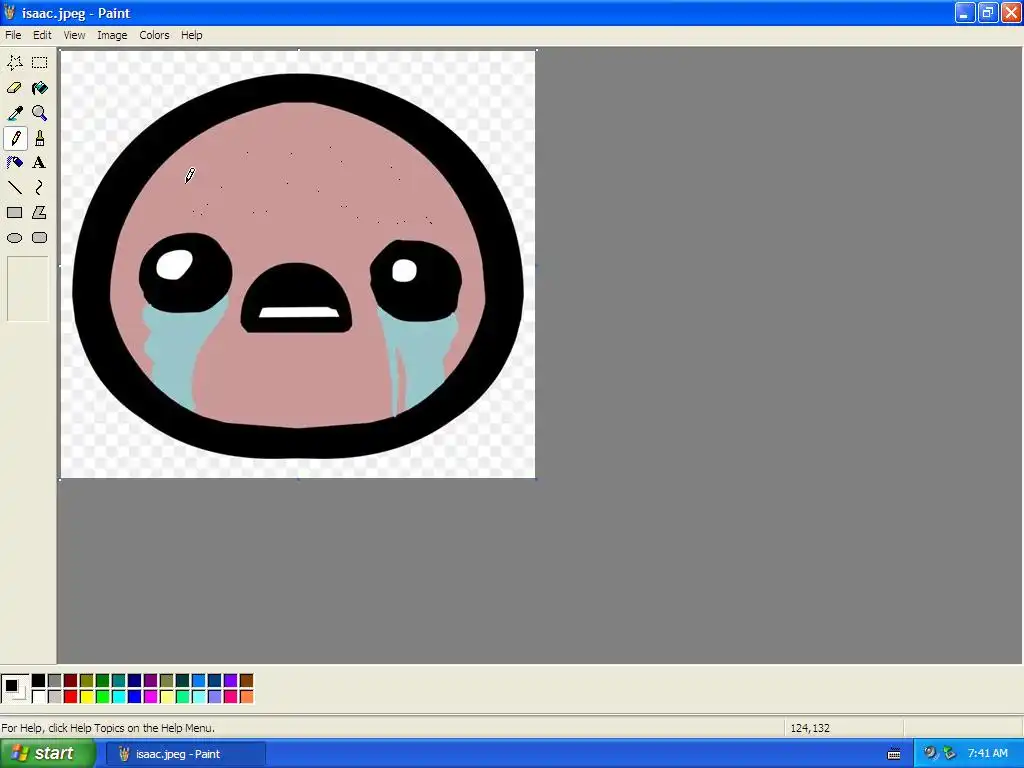Choose the Rectangle shape tool
The height and width of the screenshot is (768, 1024).
[14, 213]
